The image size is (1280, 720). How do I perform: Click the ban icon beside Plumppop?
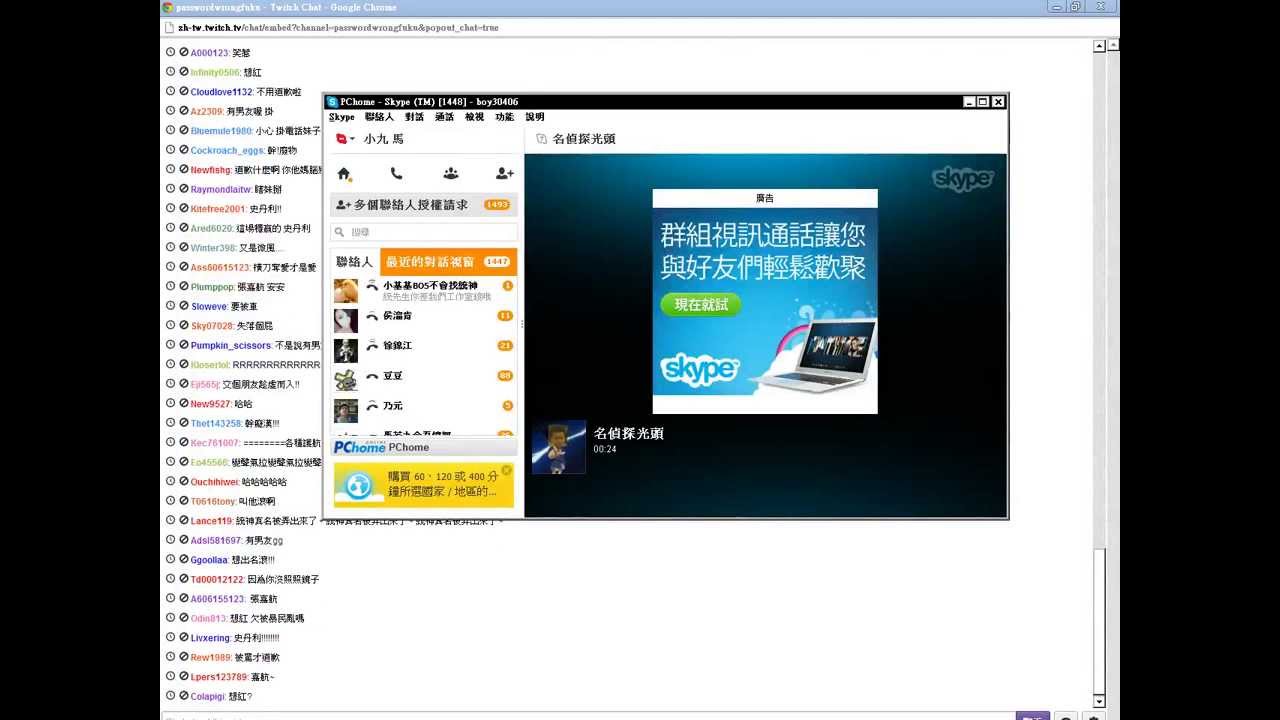coord(184,286)
